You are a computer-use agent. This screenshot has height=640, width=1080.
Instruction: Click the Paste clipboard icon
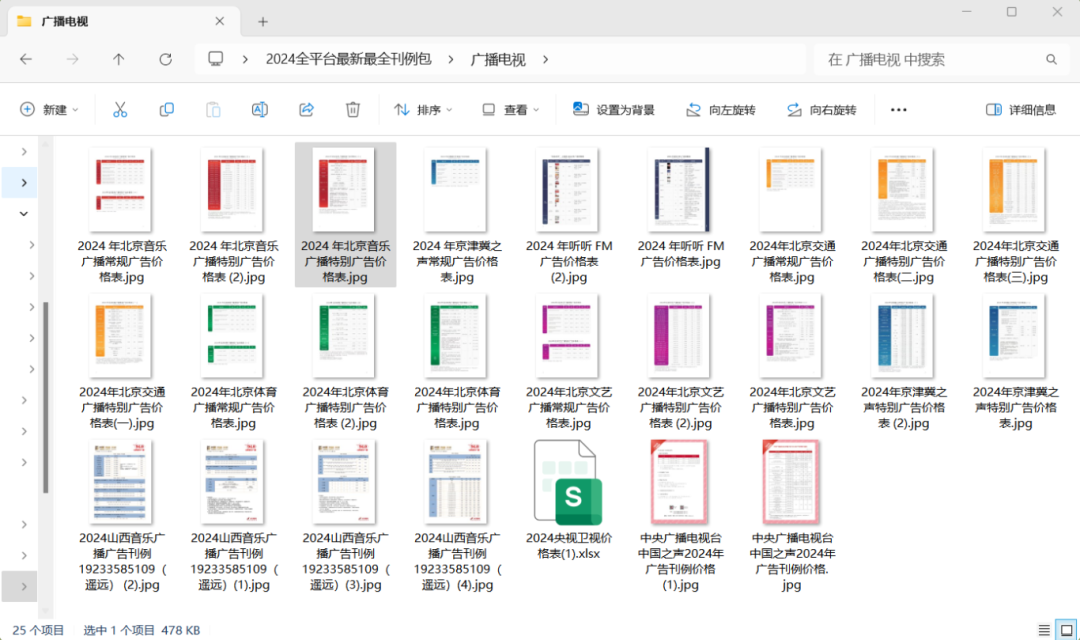(x=214, y=110)
